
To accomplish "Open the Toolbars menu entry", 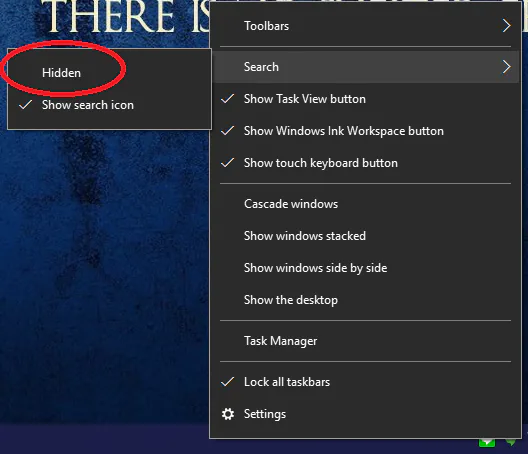I will [x=366, y=26].
